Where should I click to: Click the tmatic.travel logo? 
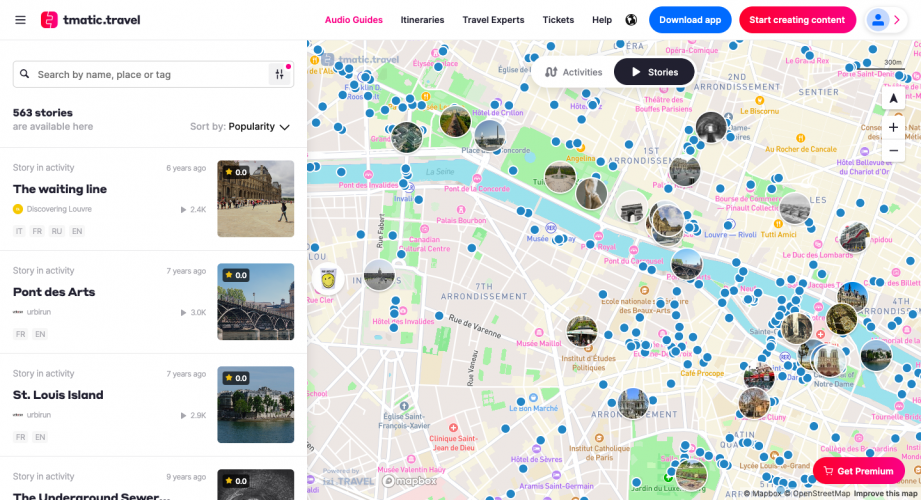point(90,20)
